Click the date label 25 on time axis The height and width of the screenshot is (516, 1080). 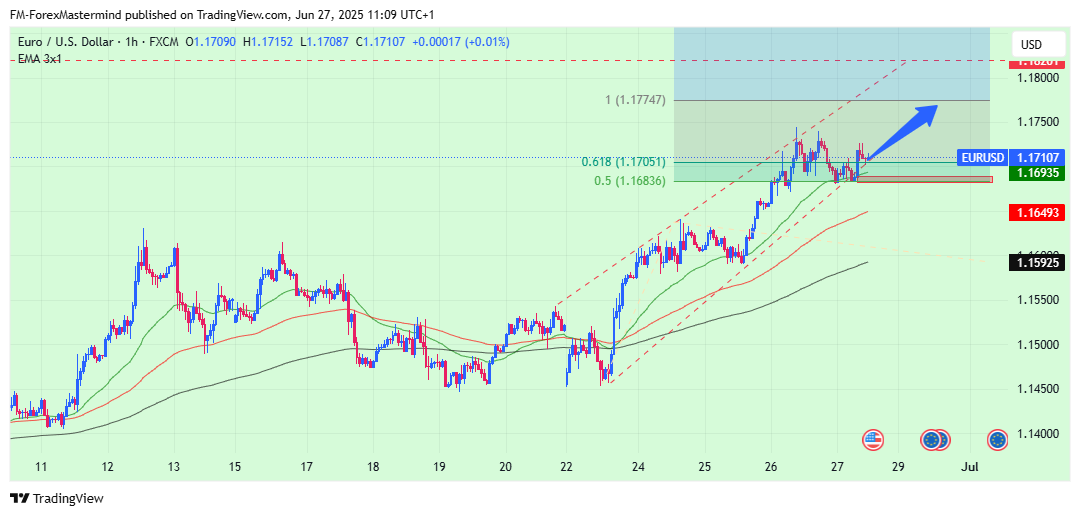pyautogui.click(x=705, y=467)
